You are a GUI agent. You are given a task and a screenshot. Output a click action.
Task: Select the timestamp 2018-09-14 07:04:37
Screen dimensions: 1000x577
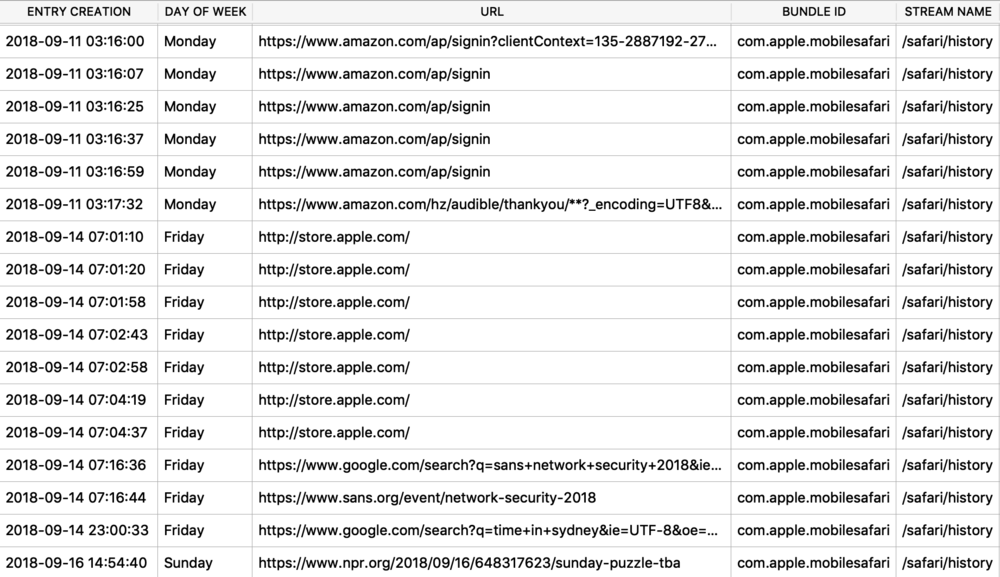(77, 432)
